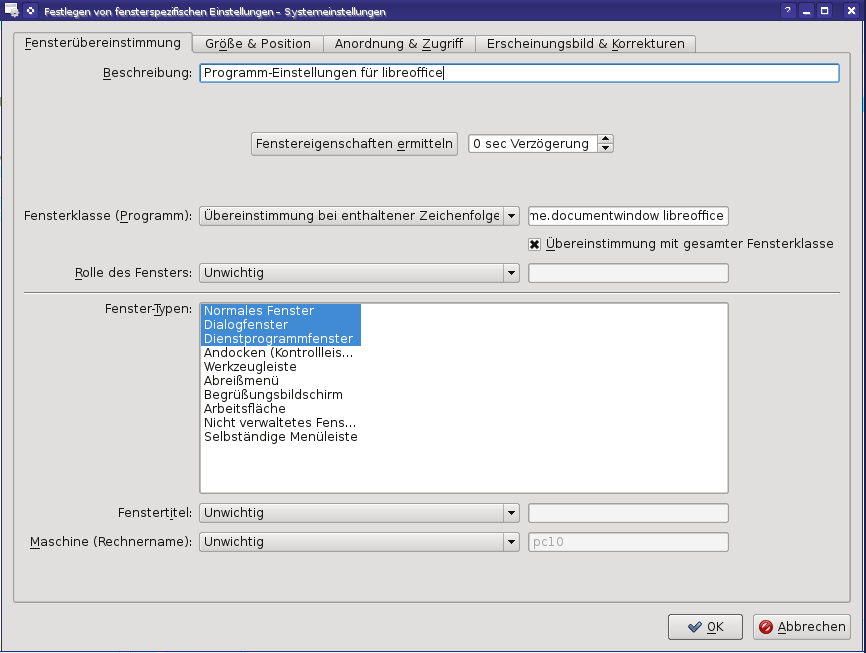Screen dimensions: 866x653
Task: Go to Erscheinungsbild & Korrekturen tab
Action: click(x=585, y=44)
